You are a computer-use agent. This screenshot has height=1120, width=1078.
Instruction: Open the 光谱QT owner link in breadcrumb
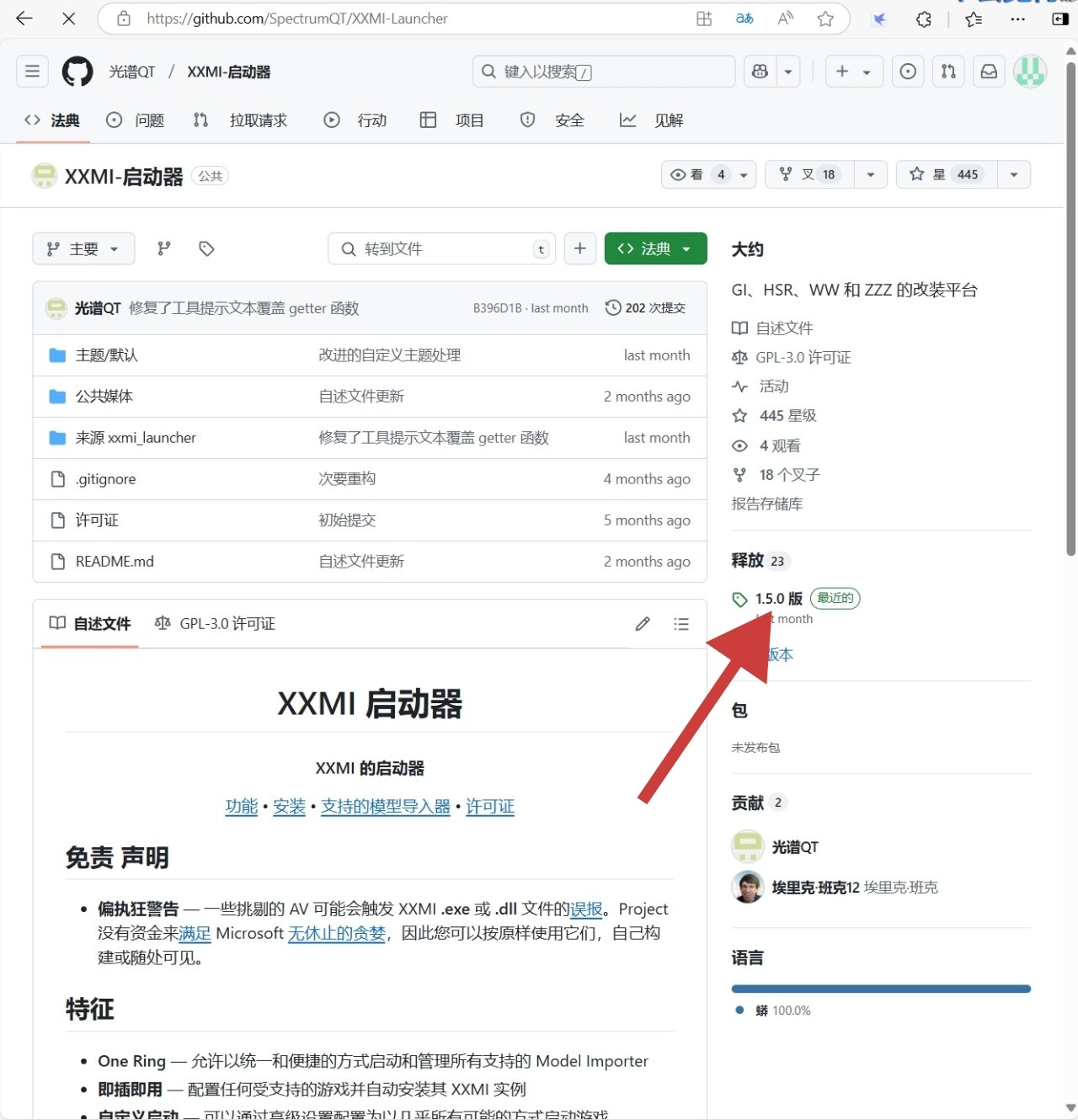click(132, 72)
